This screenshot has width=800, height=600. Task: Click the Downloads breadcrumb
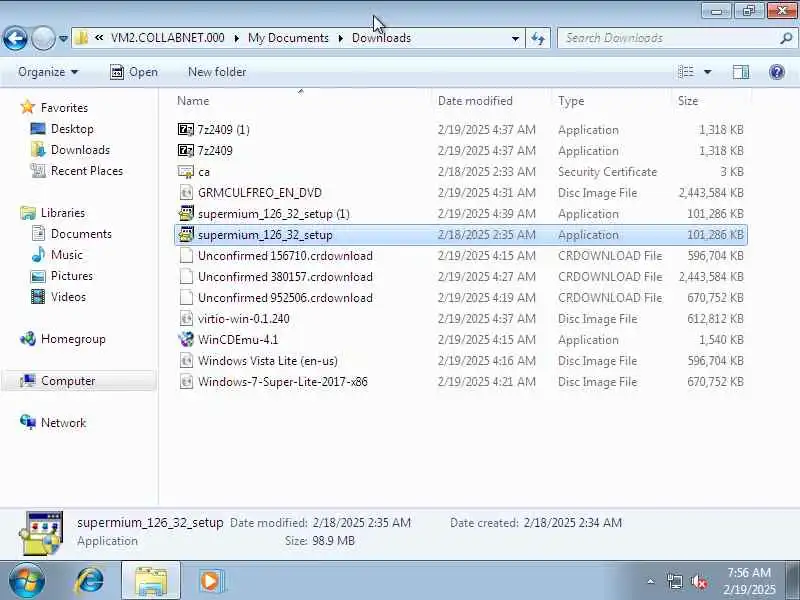coord(381,38)
